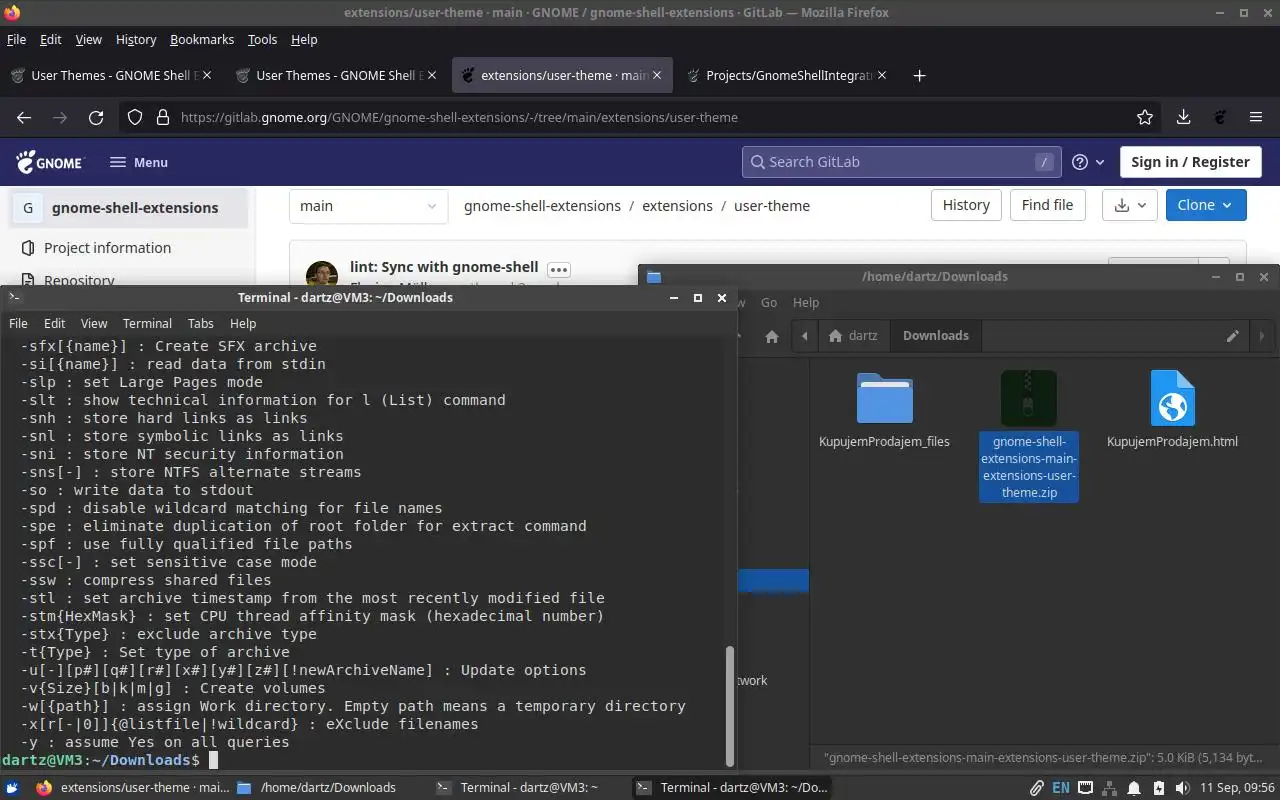
Task: Click the terminal vertical scrollbar
Action: click(730, 705)
